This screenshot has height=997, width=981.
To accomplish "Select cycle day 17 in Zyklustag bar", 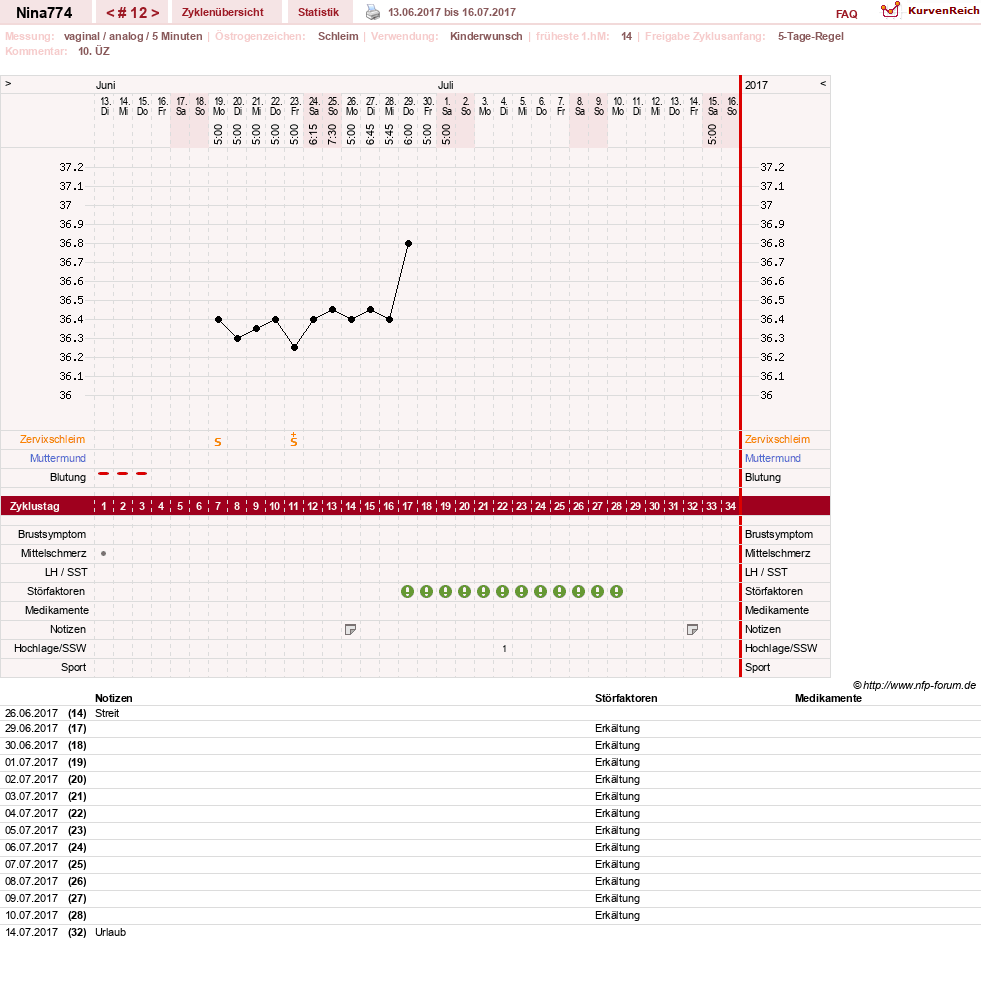I will [408, 506].
